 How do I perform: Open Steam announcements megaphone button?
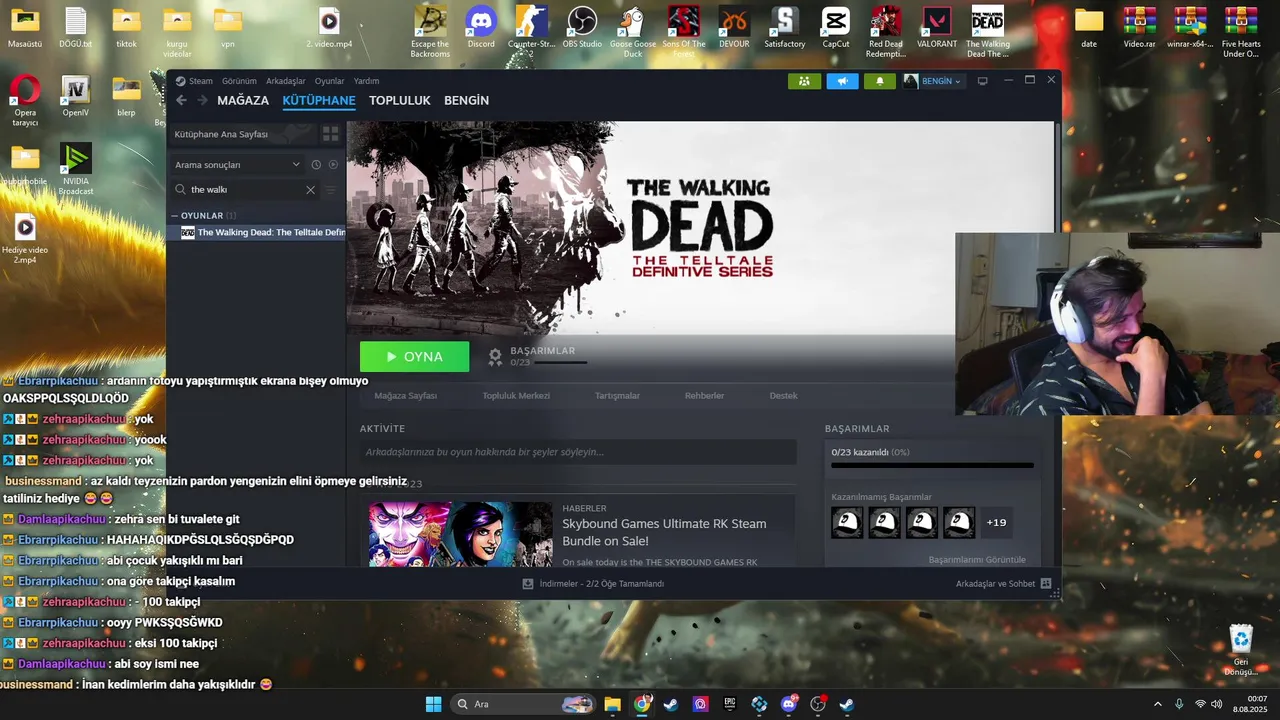[x=842, y=81]
